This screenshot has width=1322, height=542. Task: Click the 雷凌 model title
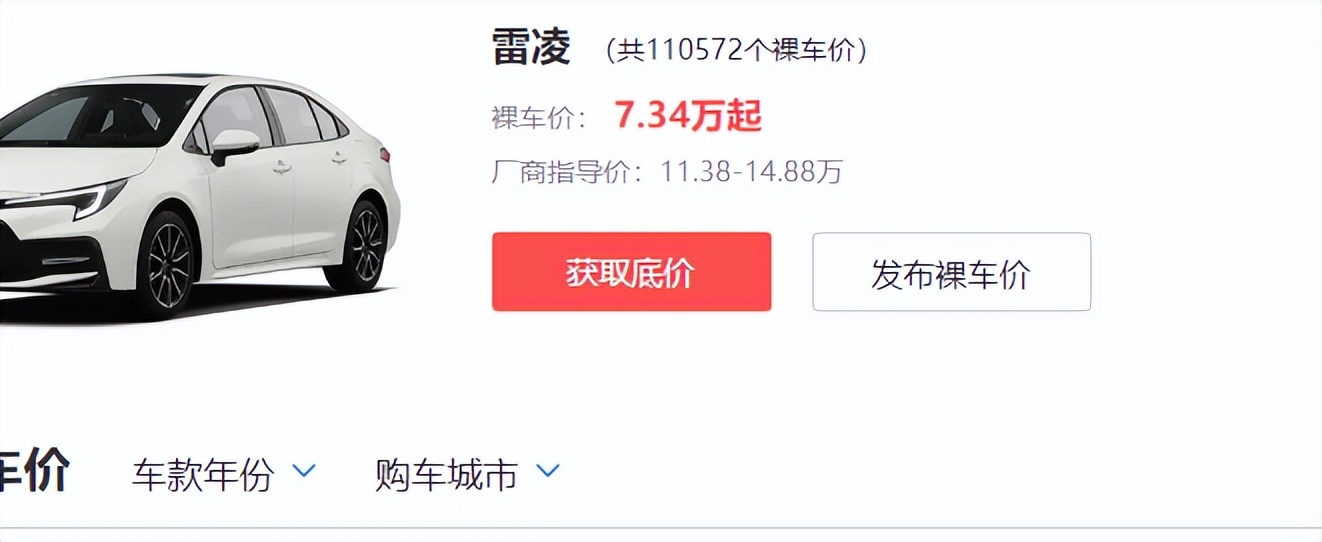[x=531, y=47]
